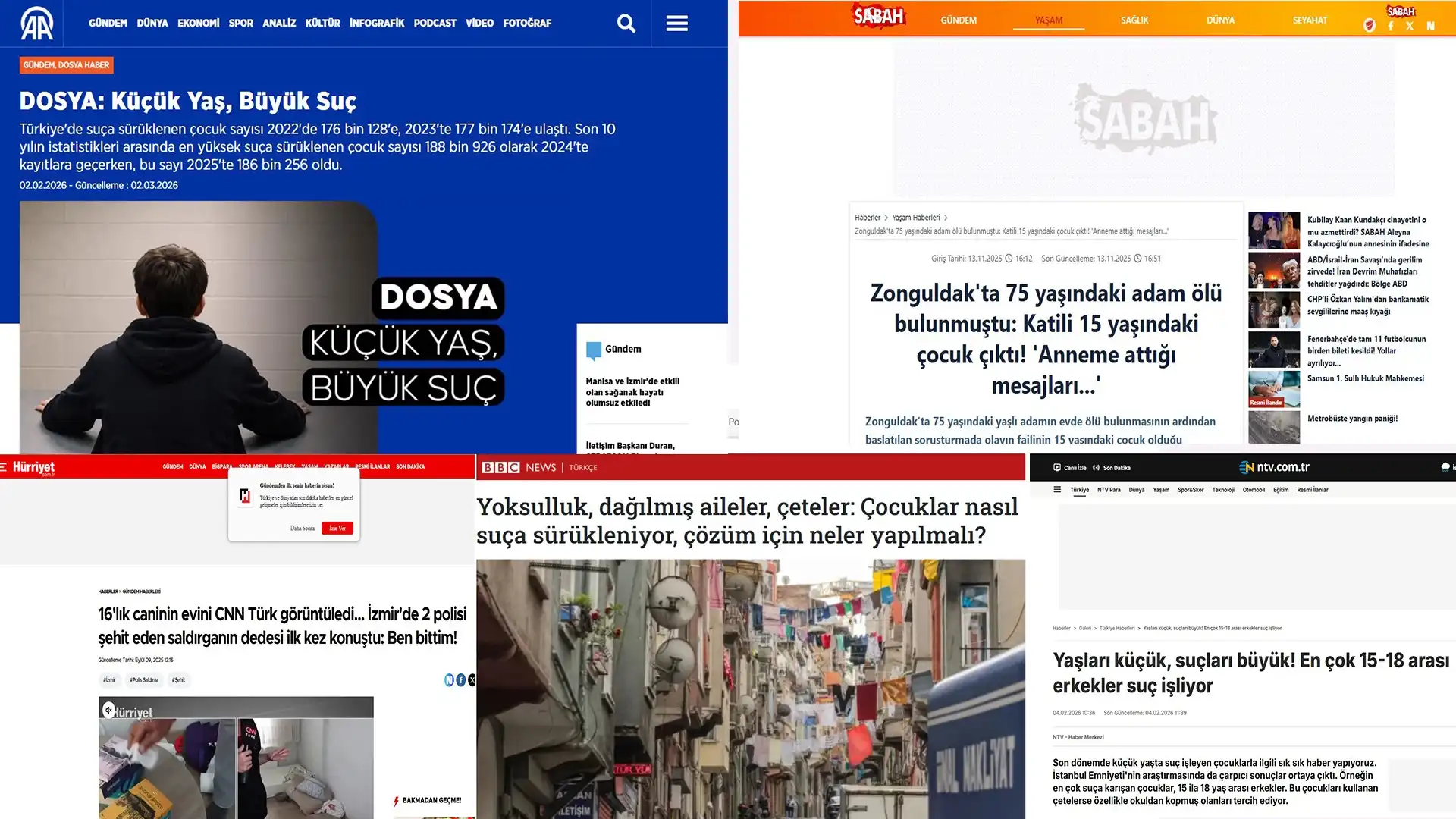This screenshot has height=819, width=1456.
Task: Open Yaşam Haberleri breadcrumb on Sabah
Action: pos(915,218)
